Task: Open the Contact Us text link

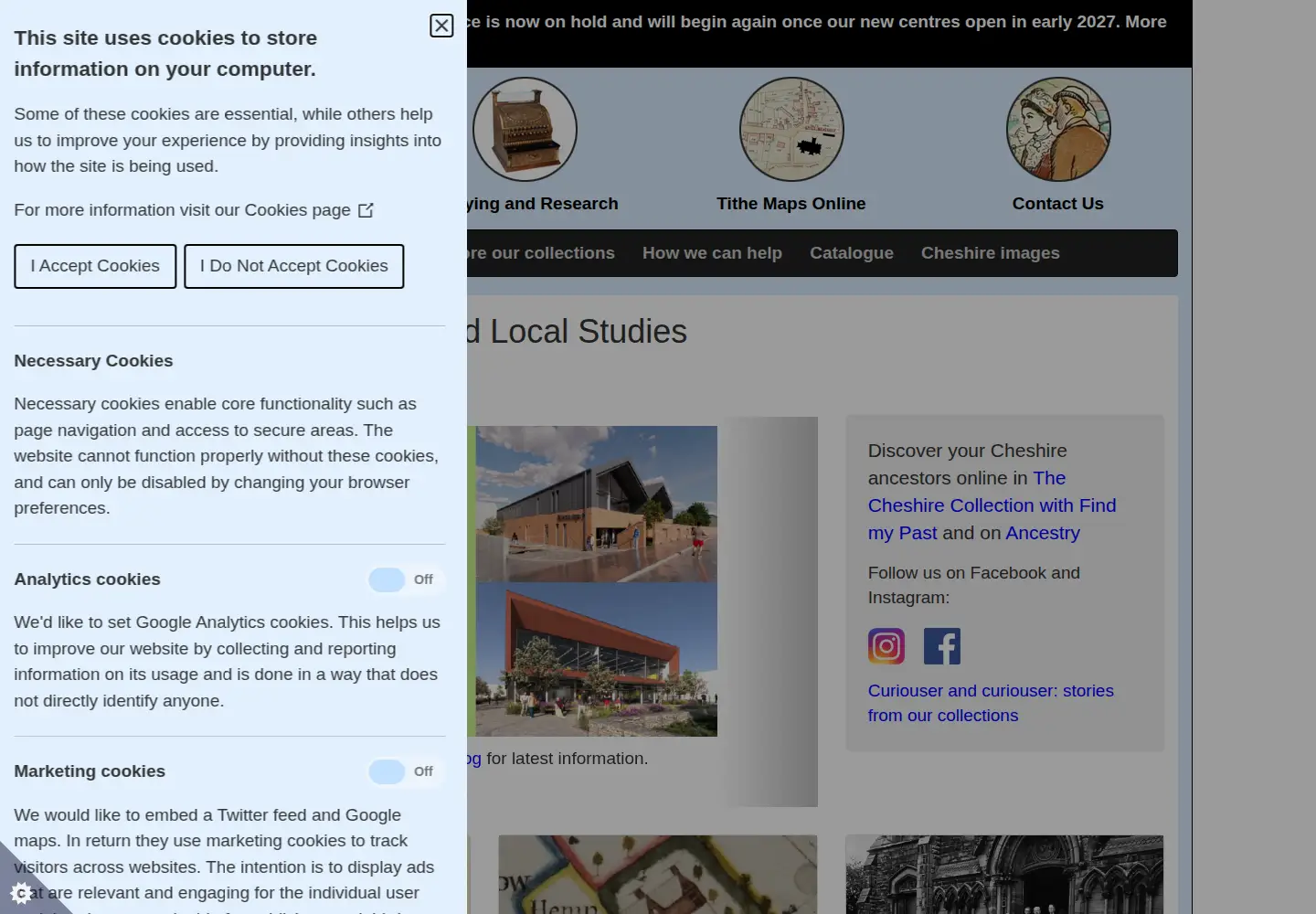Action: point(1058,204)
